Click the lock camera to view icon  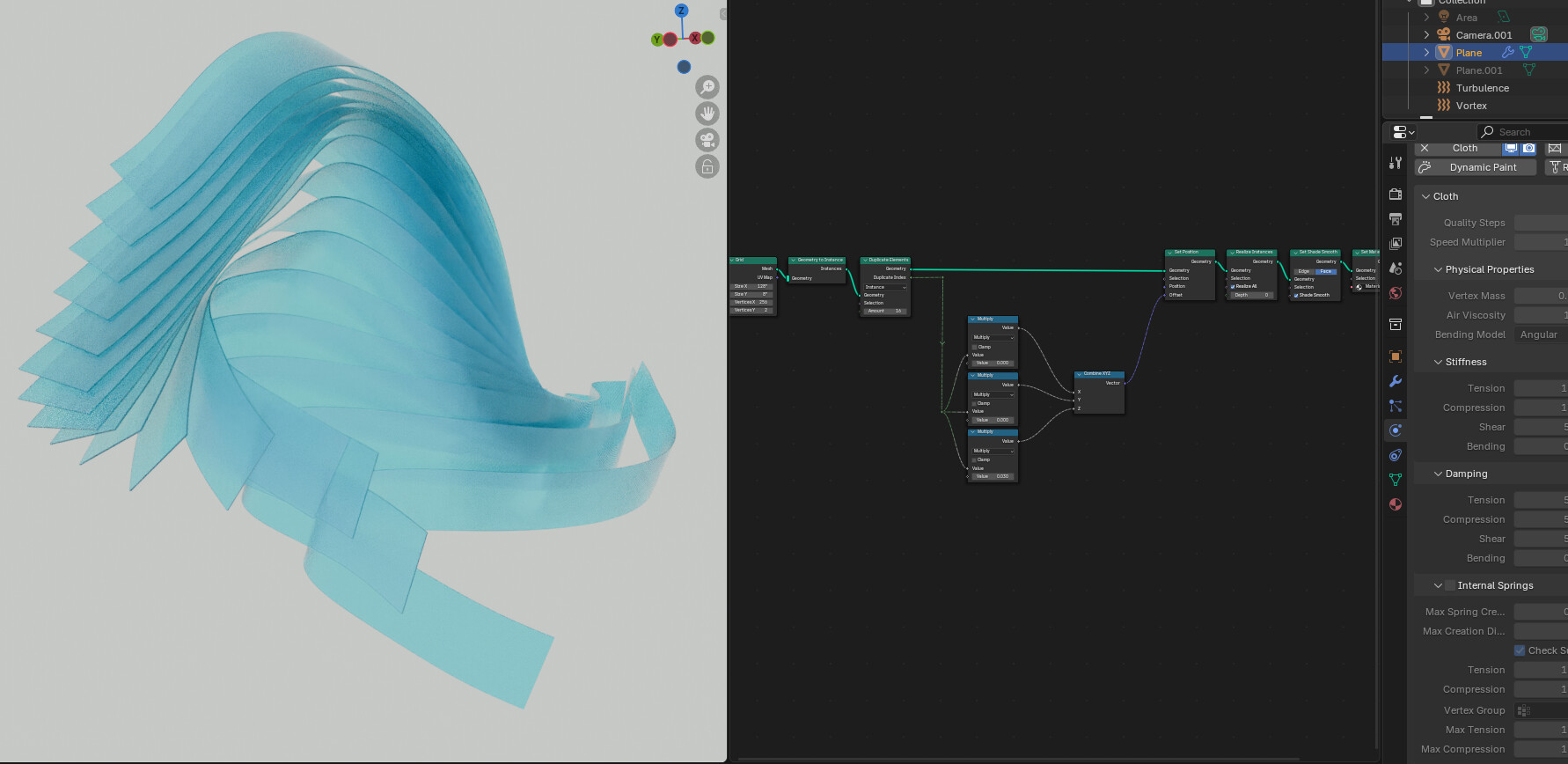(x=707, y=166)
